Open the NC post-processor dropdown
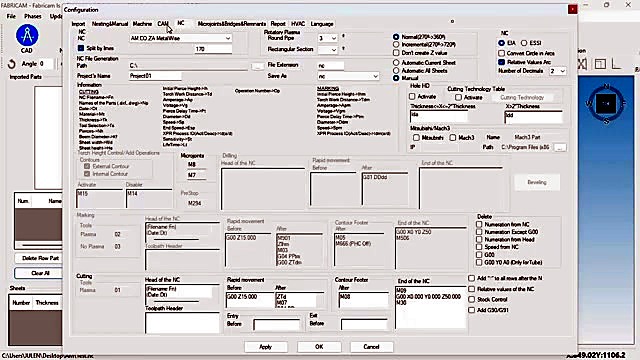 click(181, 38)
